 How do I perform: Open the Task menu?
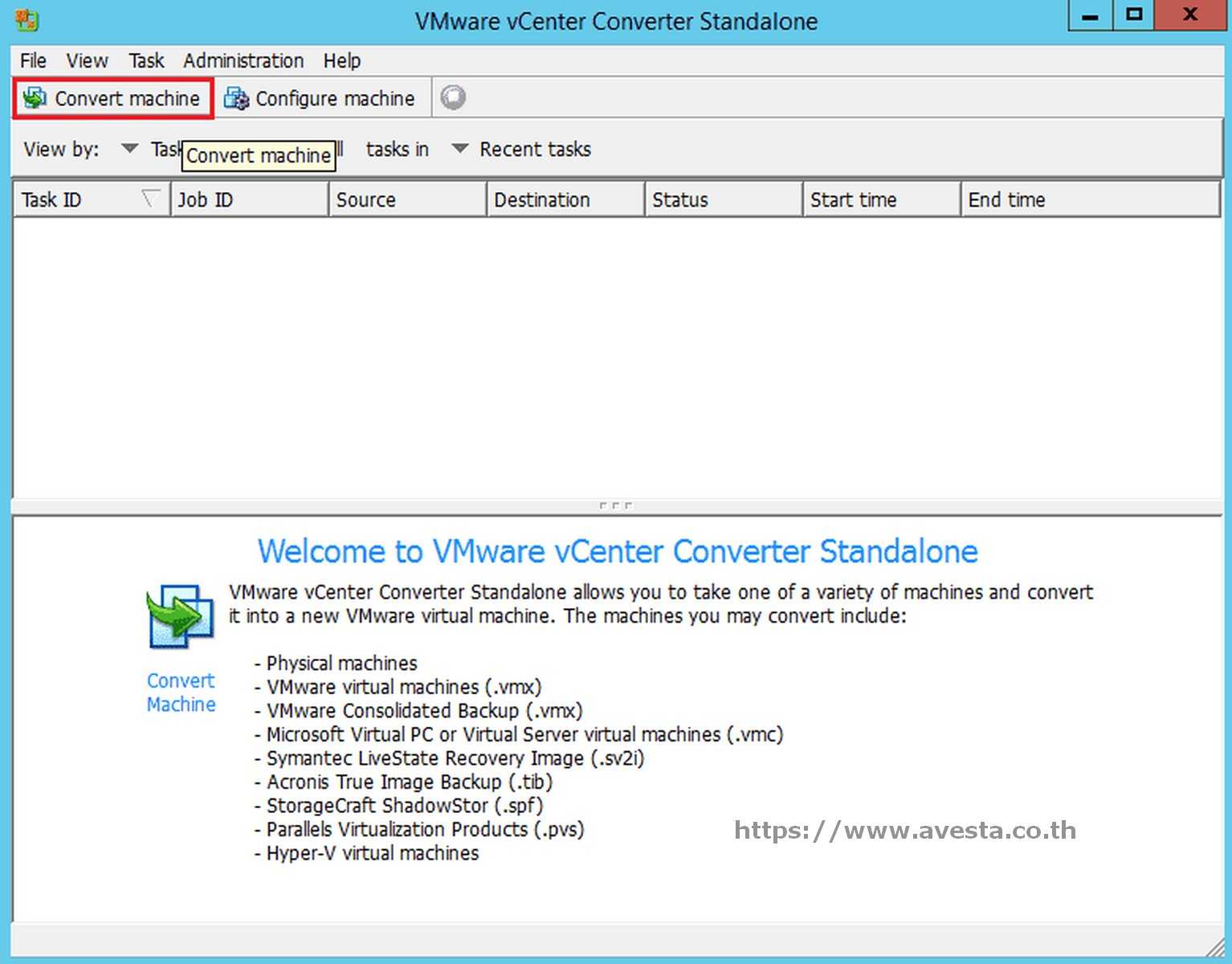[x=145, y=60]
